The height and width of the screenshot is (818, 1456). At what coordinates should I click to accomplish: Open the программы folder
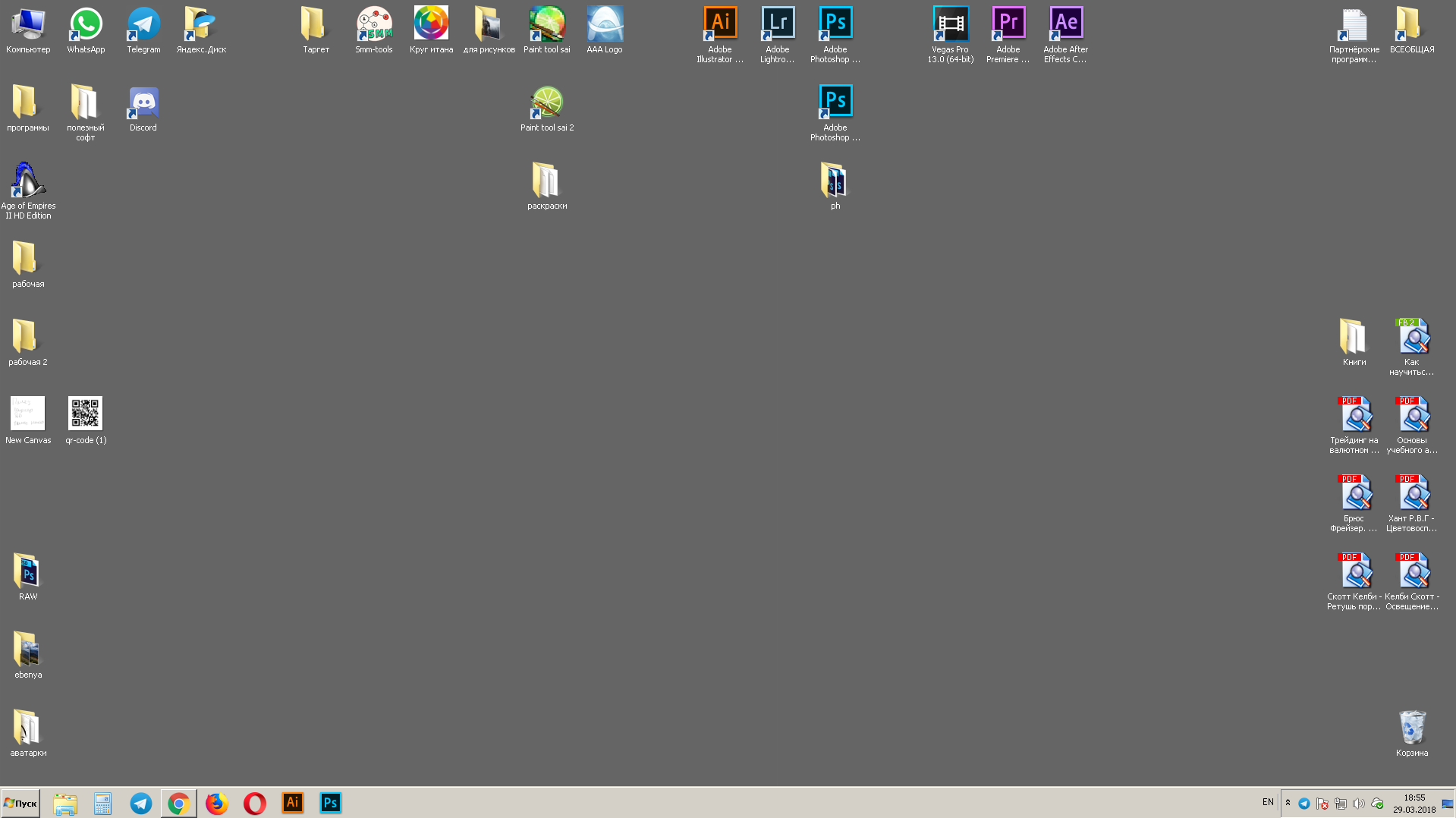28,109
